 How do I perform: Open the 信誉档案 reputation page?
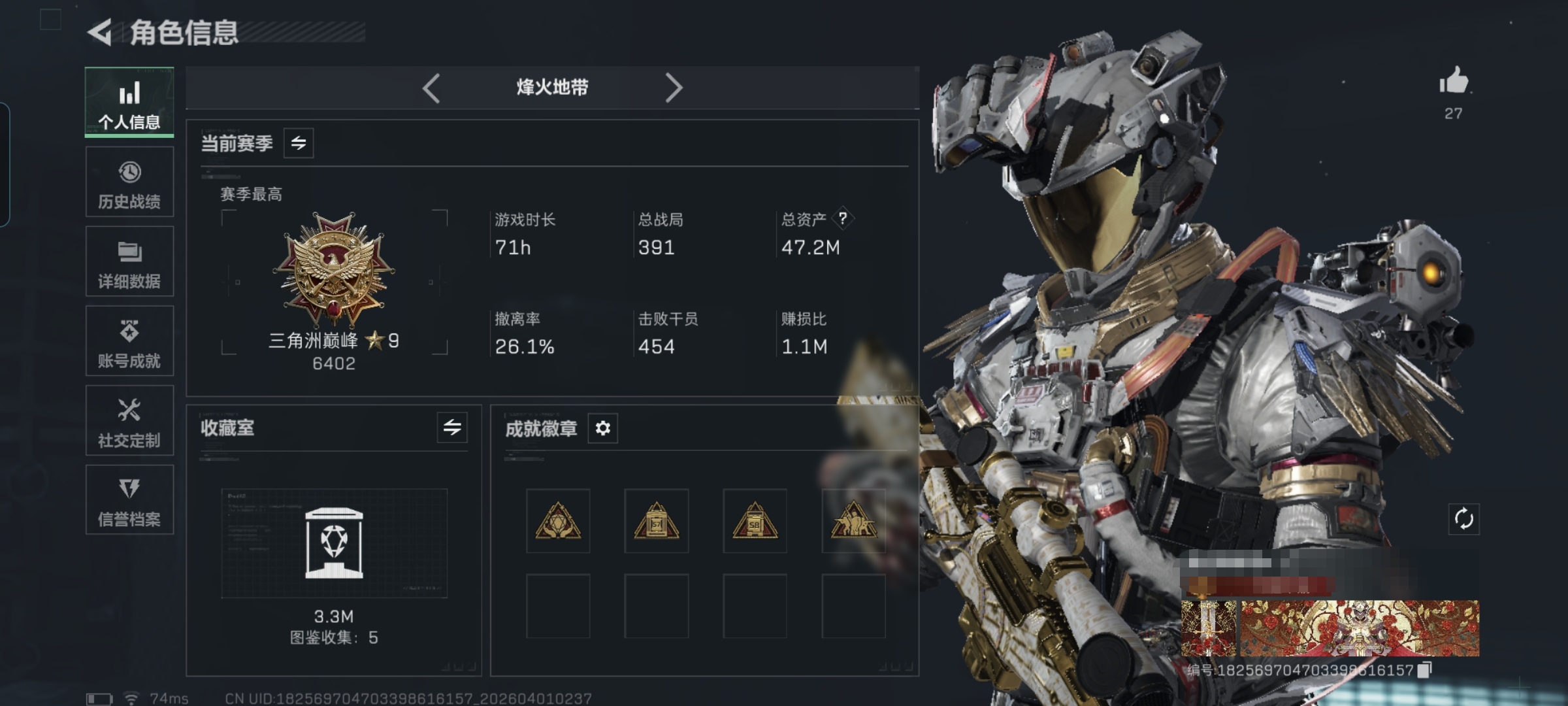click(x=129, y=500)
